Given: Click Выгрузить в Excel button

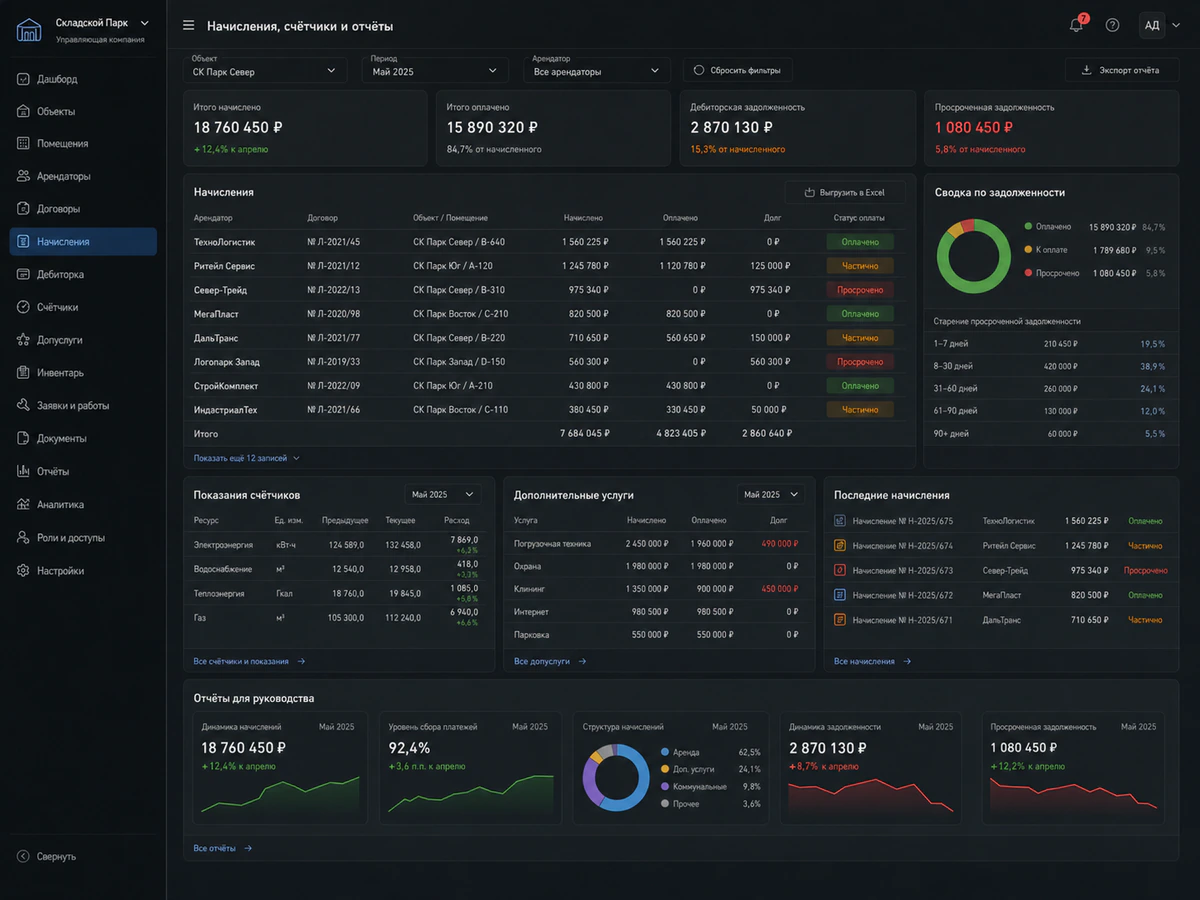Looking at the screenshot, I should (x=845, y=192).
